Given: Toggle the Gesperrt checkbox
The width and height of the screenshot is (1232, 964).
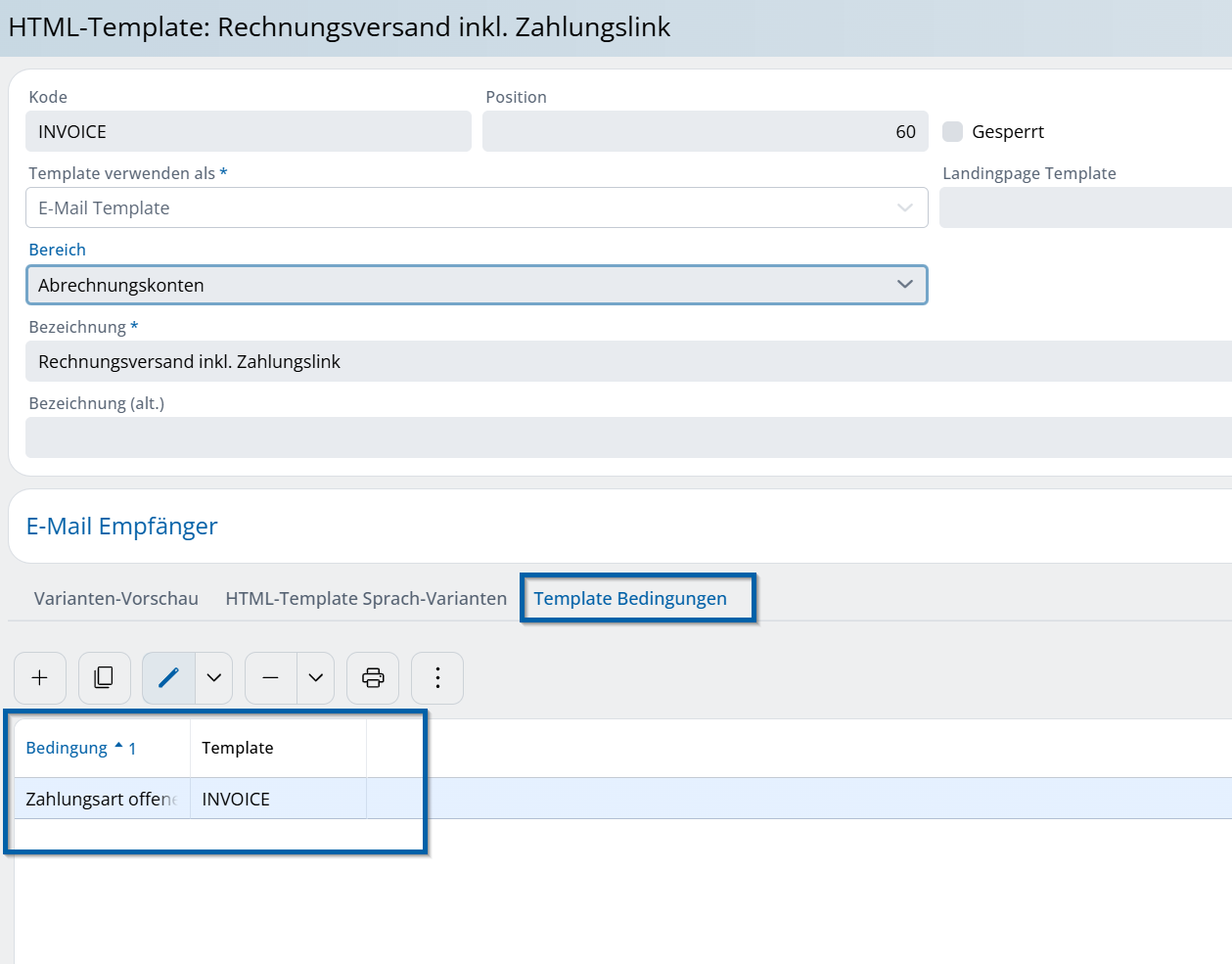Looking at the screenshot, I should tap(952, 132).
